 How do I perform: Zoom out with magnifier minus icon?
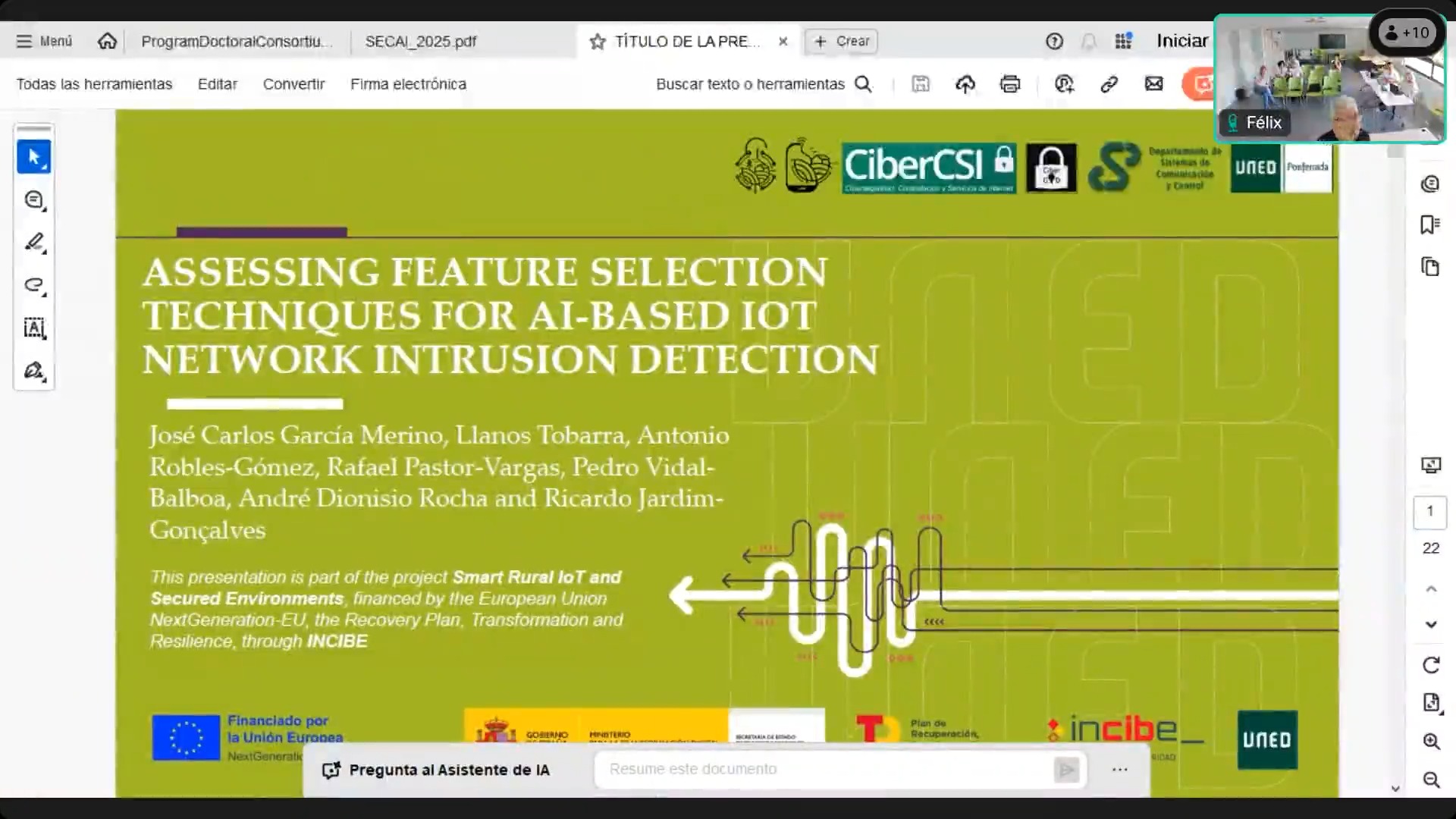(1431, 780)
